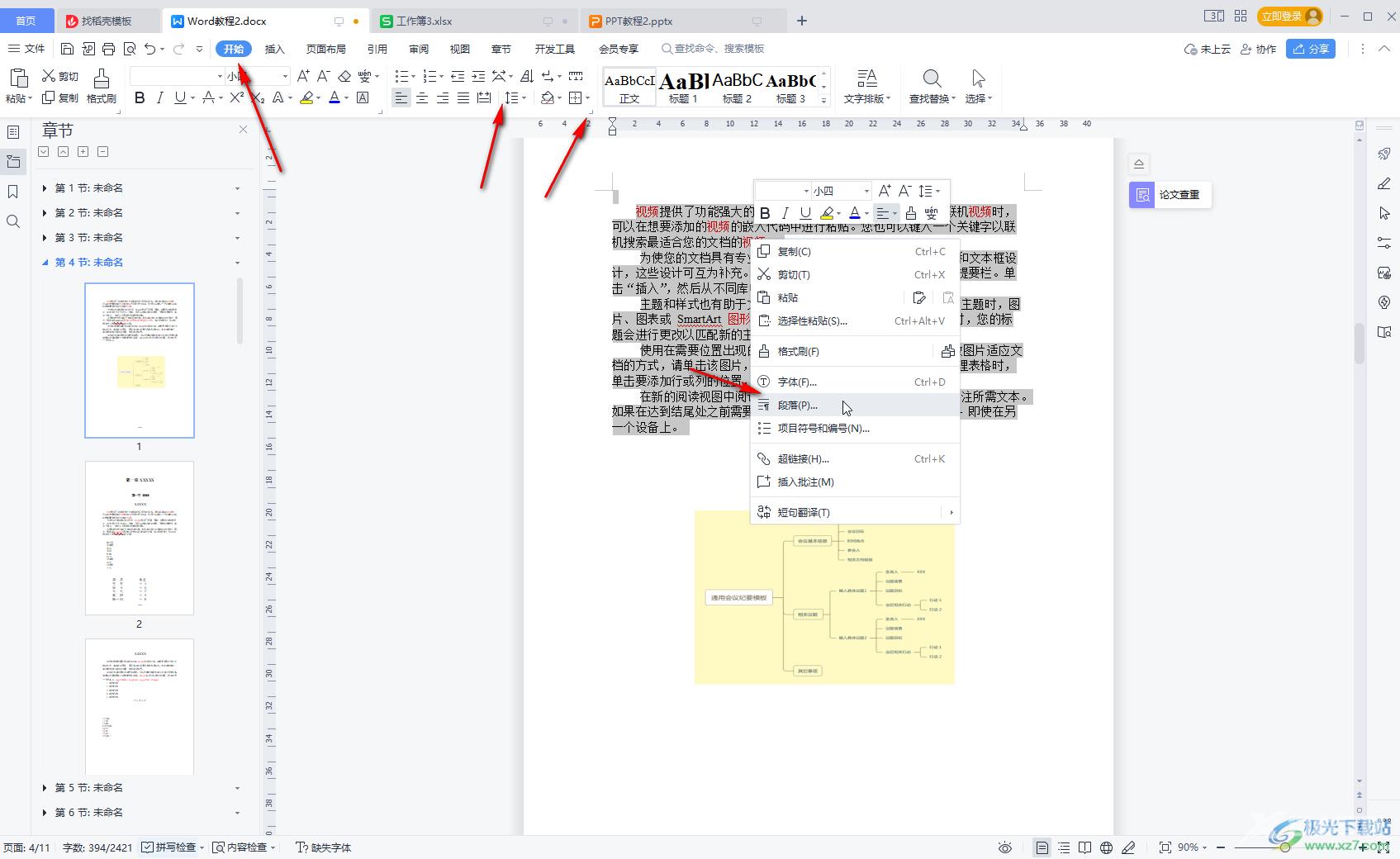This screenshot has height=859, width=1400.
Task: Click 协作 collaboration button
Action: [x=1258, y=49]
